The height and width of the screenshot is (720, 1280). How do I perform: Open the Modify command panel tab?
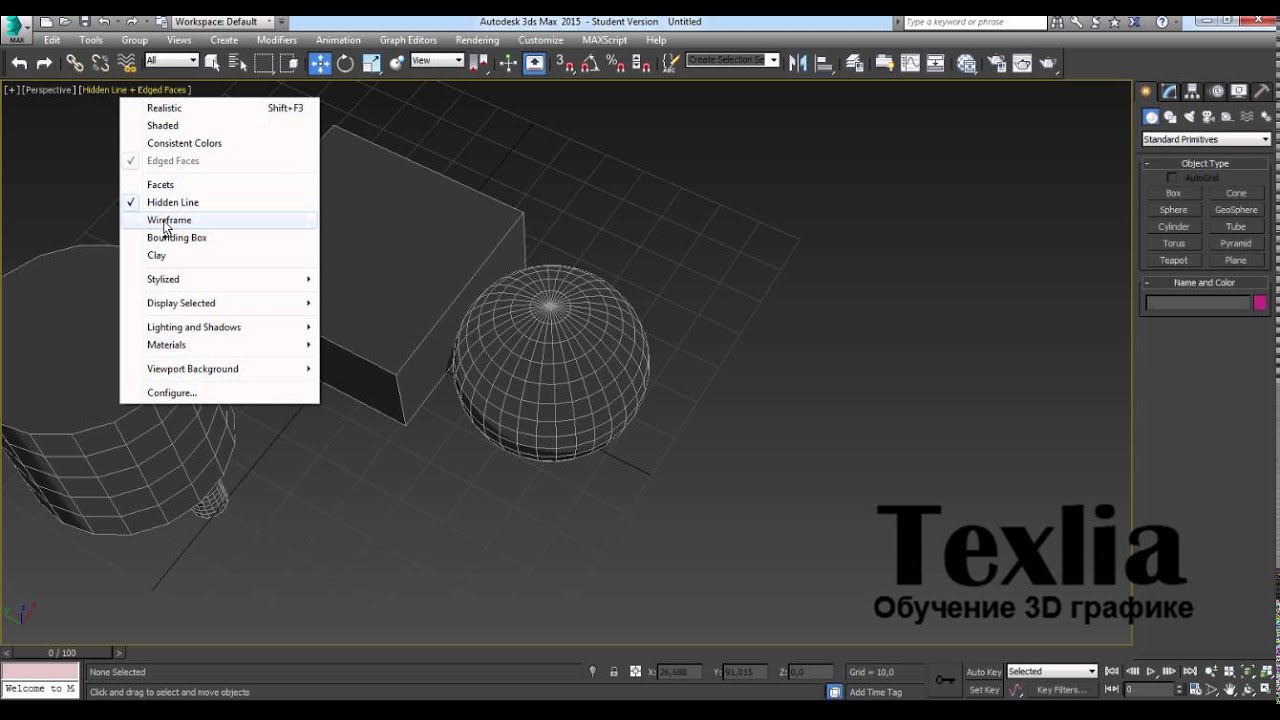point(1169,91)
